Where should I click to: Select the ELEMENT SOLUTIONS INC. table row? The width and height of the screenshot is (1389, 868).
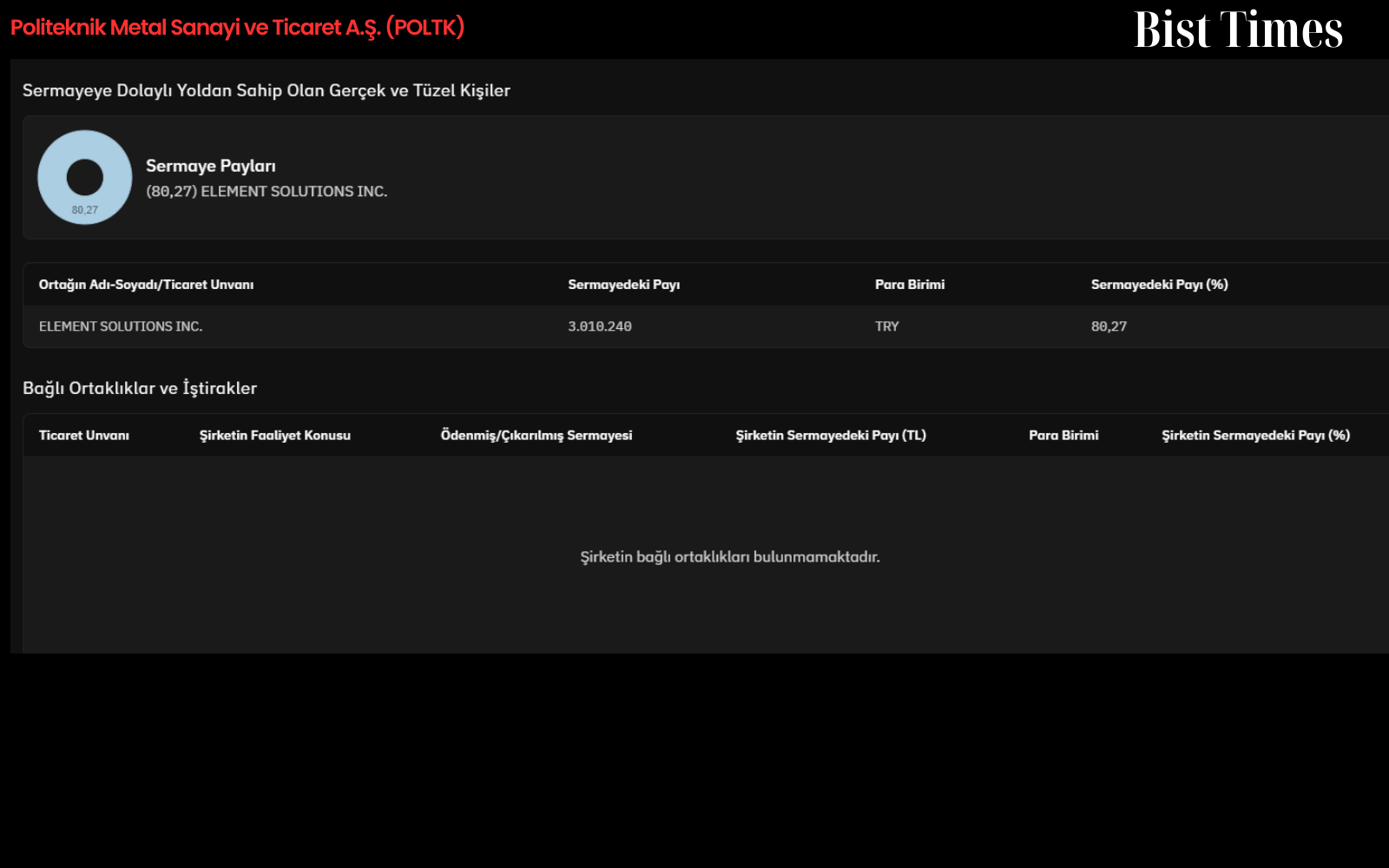pyautogui.click(x=706, y=326)
